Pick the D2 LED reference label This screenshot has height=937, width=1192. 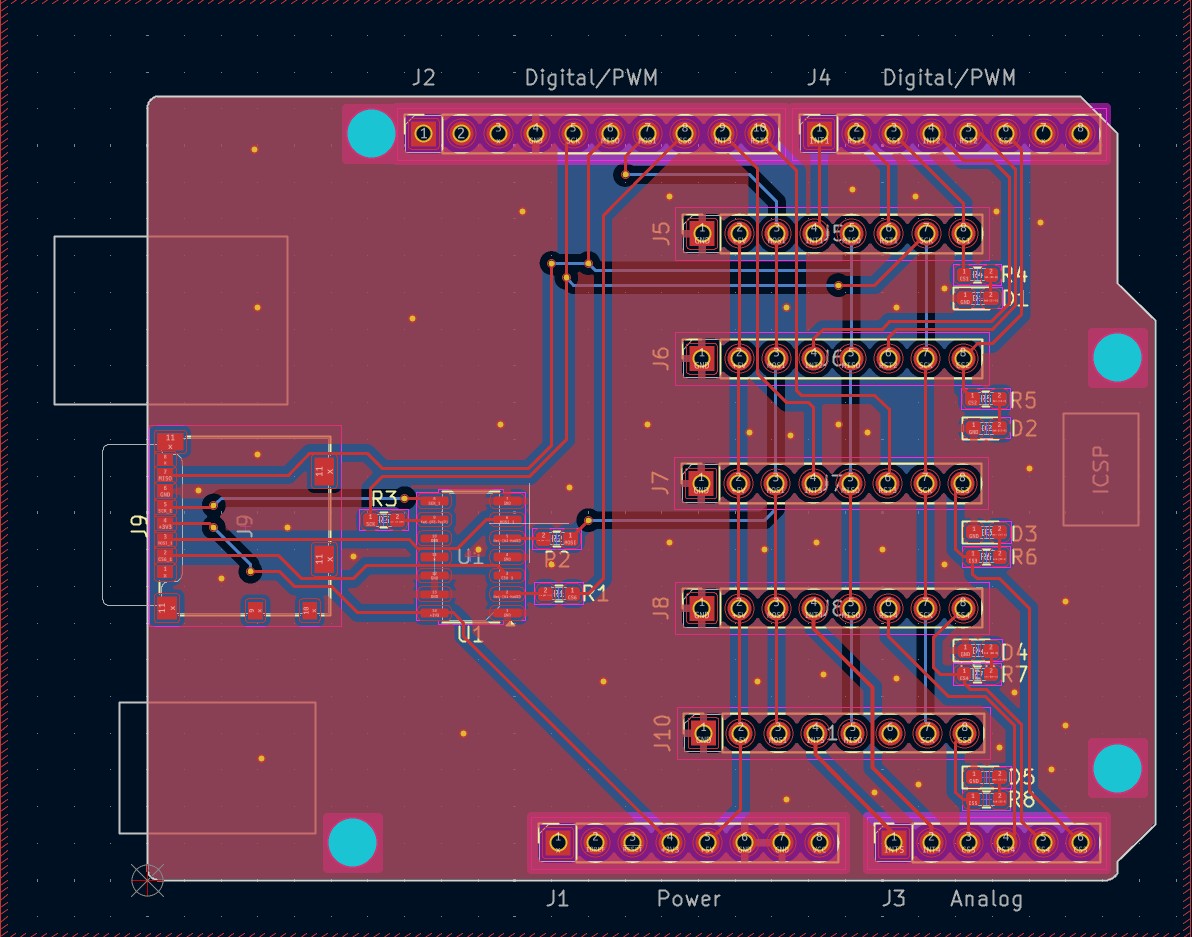pos(1024,429)
